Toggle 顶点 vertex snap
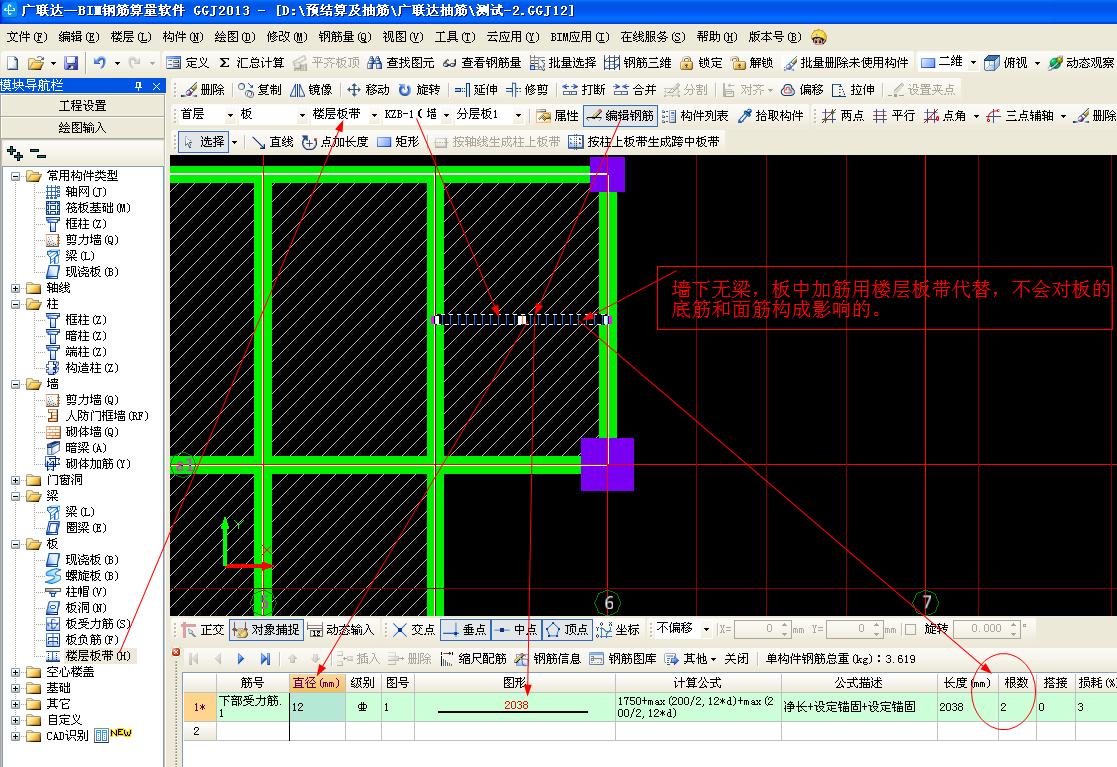The height and width of the screenshot is (767, 1117). point(567,630)
